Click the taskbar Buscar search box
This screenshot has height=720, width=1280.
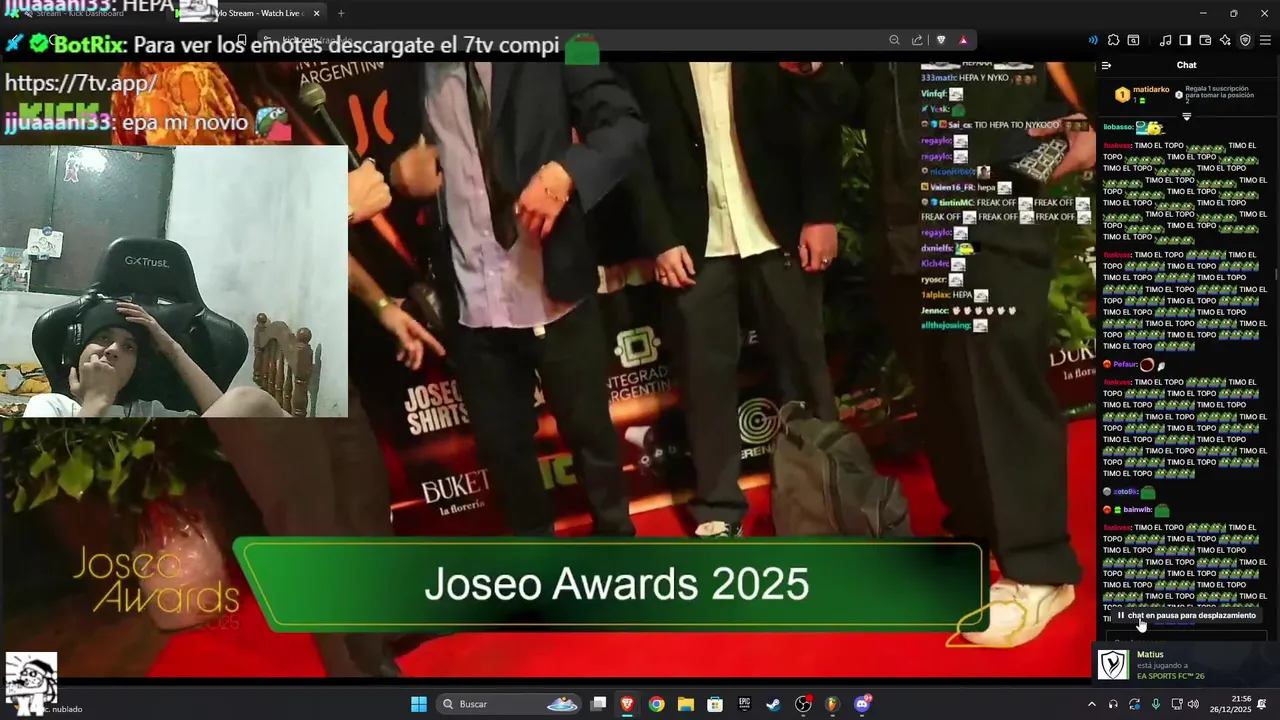pyautogui.click(x=510, y=704)
